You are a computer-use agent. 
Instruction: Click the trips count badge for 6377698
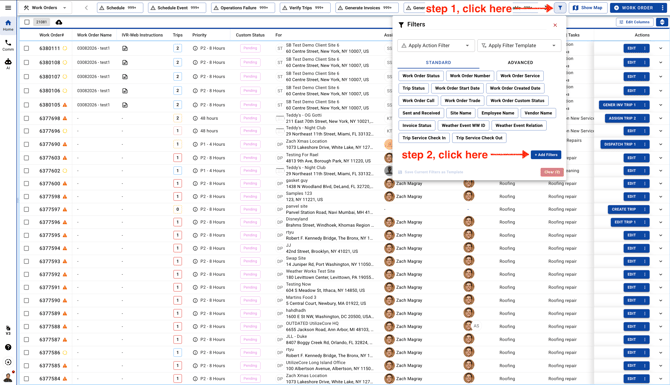pos(177,118)
